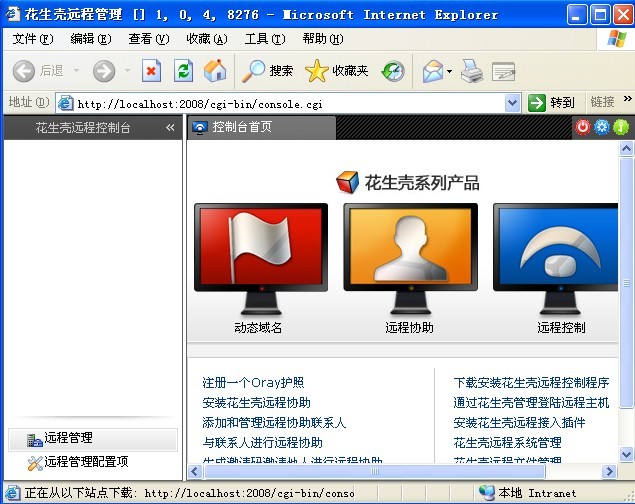This screenshot has width=635, height=504.
Task: Open link 安装花生壳远程协助
Action: [x=256, y=403]
